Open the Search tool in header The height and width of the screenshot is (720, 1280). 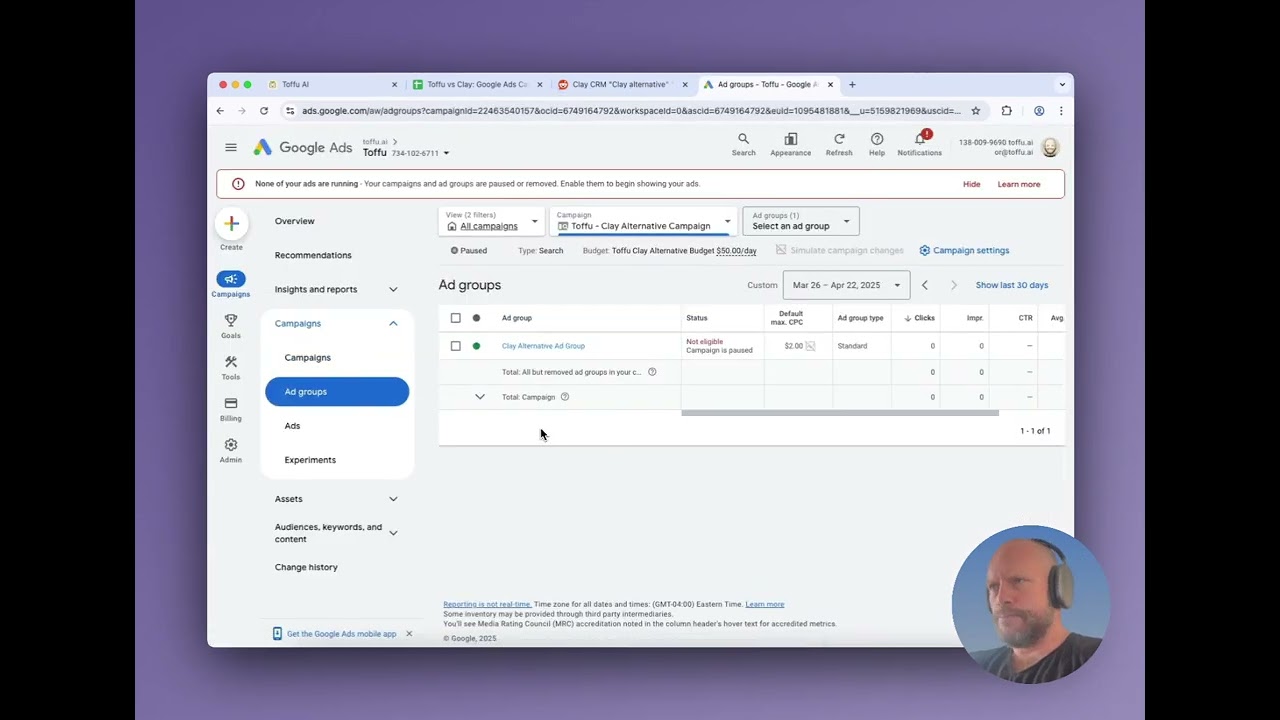coord(743,144)
